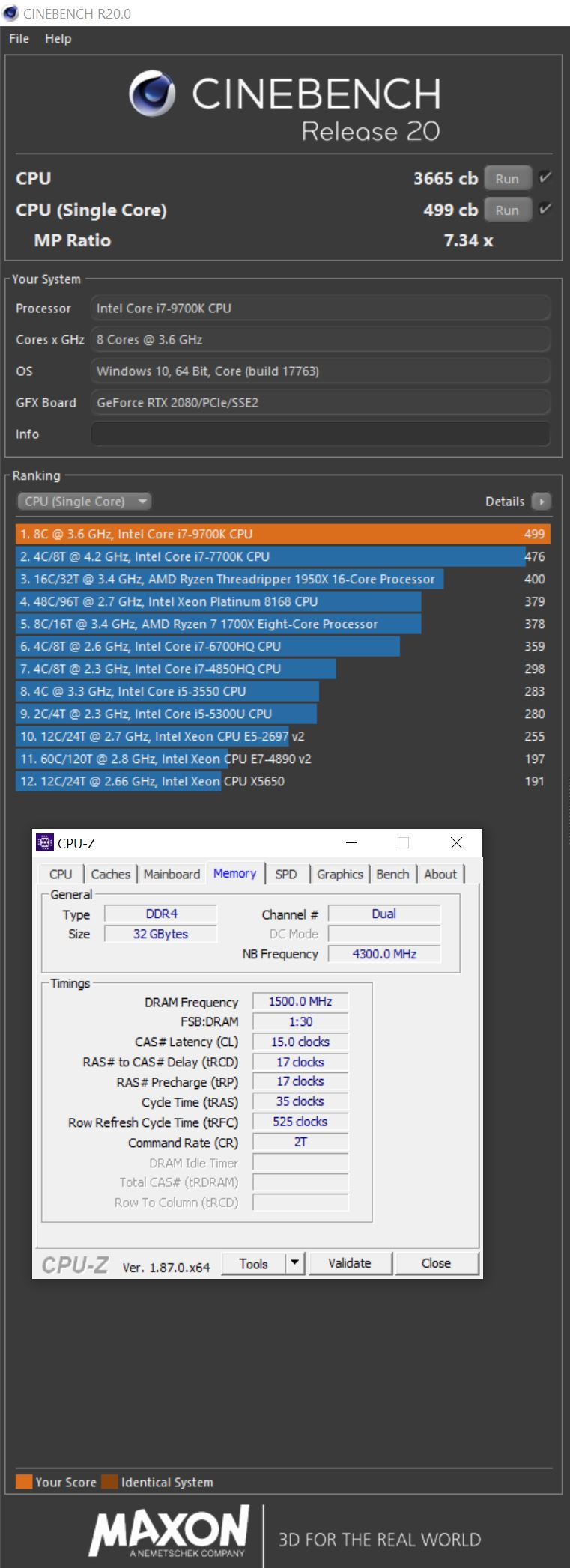Viewport: 570px width, 1568px height.
Task: Select ranking row 1 Intel Core i7-9700K
Action: click(x=283, y=534)
